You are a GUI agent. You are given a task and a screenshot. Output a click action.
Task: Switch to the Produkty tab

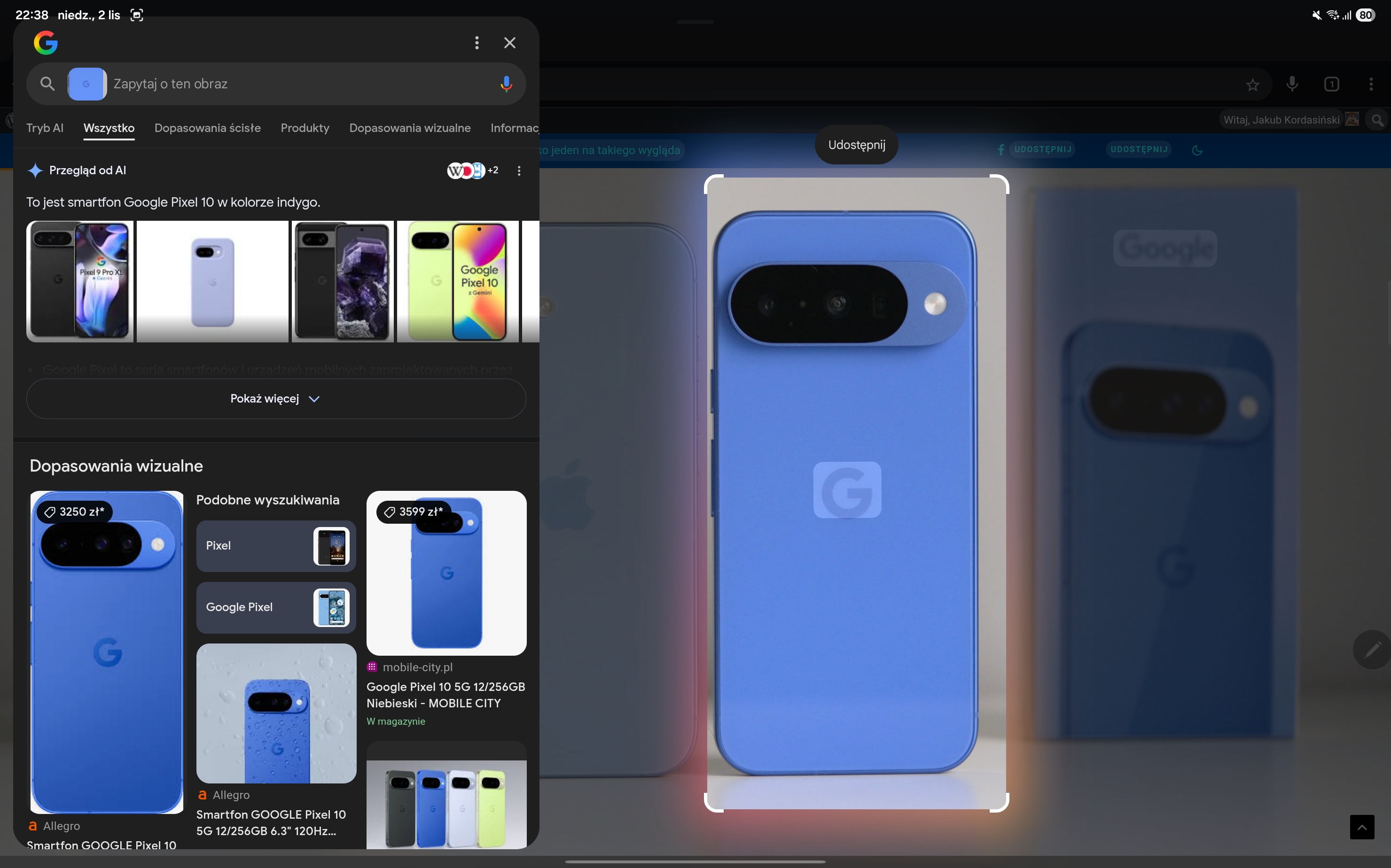pyautogui.click(x=305, y=128)
